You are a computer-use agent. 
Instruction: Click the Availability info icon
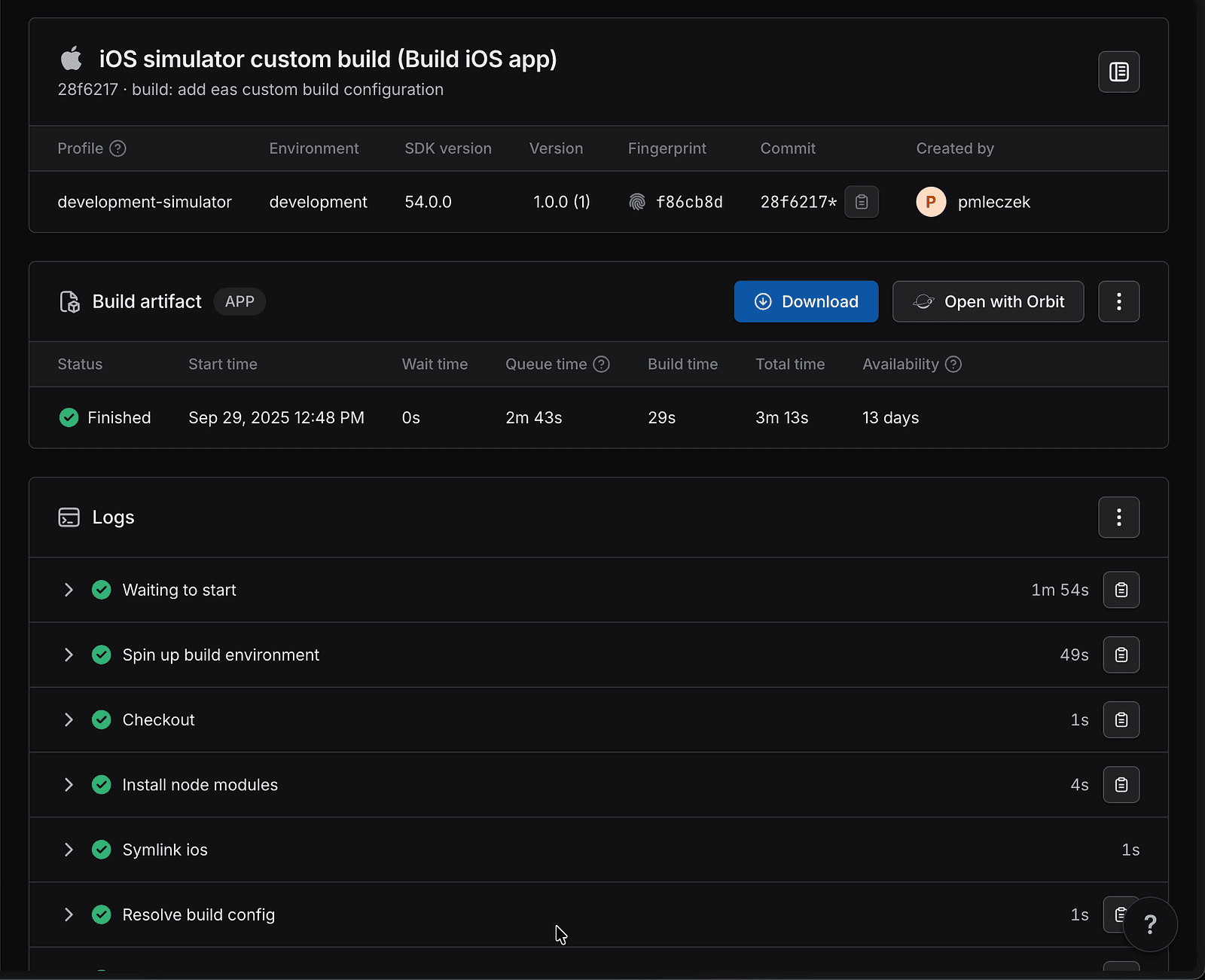pyautogui.click(x=953, y=365)
